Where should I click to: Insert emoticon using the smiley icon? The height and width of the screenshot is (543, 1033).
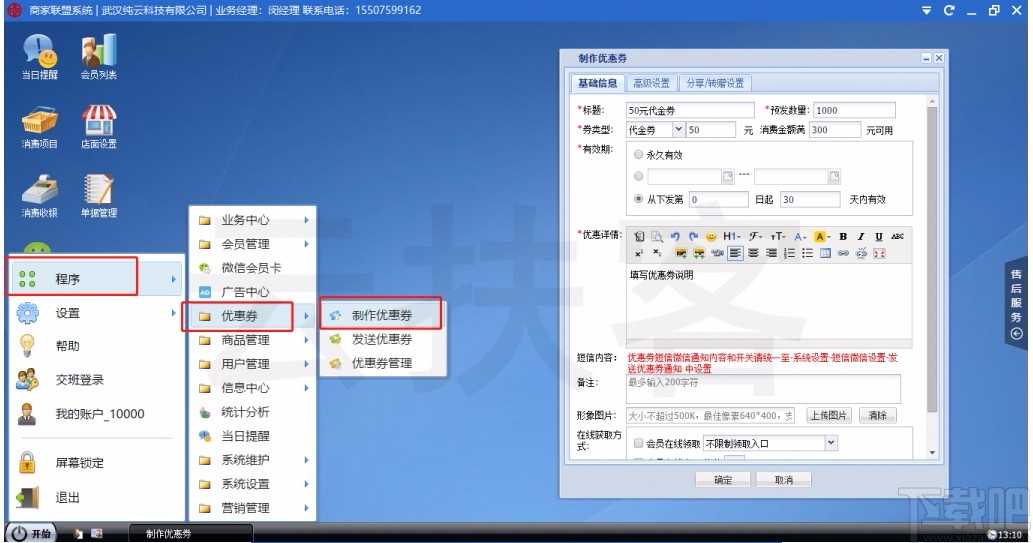[x=711, y=237]
